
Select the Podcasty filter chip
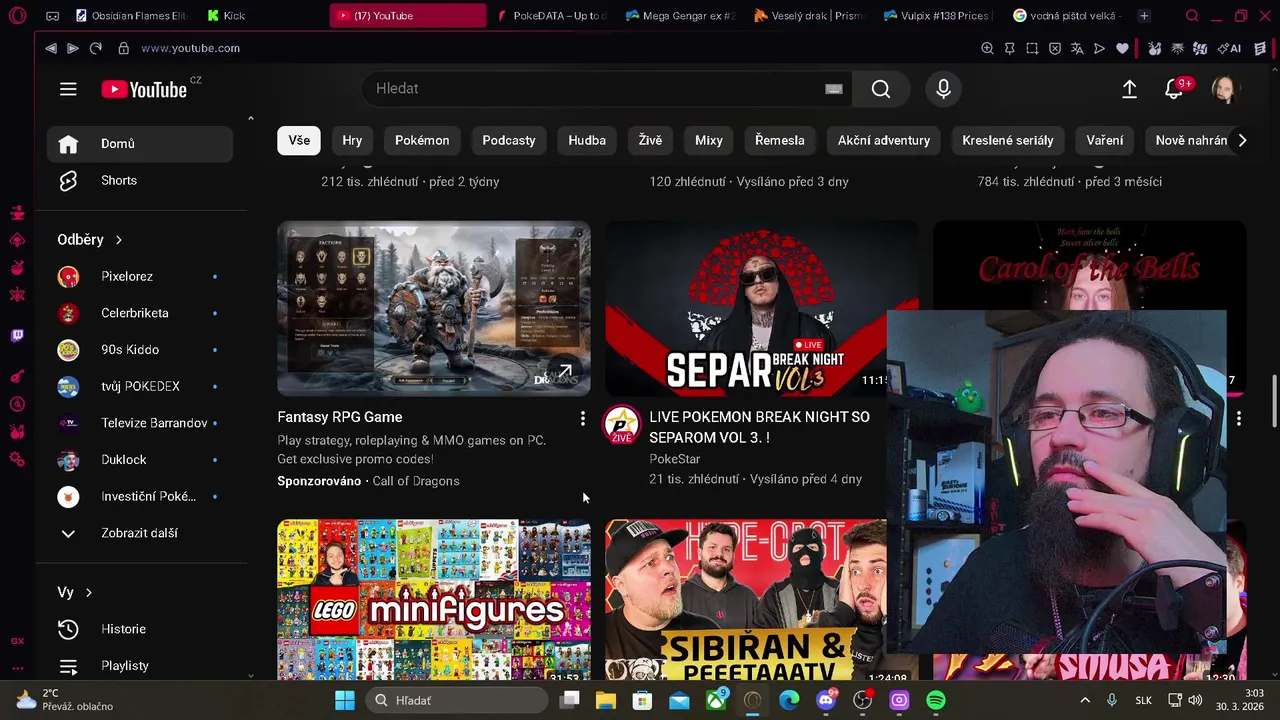[509, 141]
